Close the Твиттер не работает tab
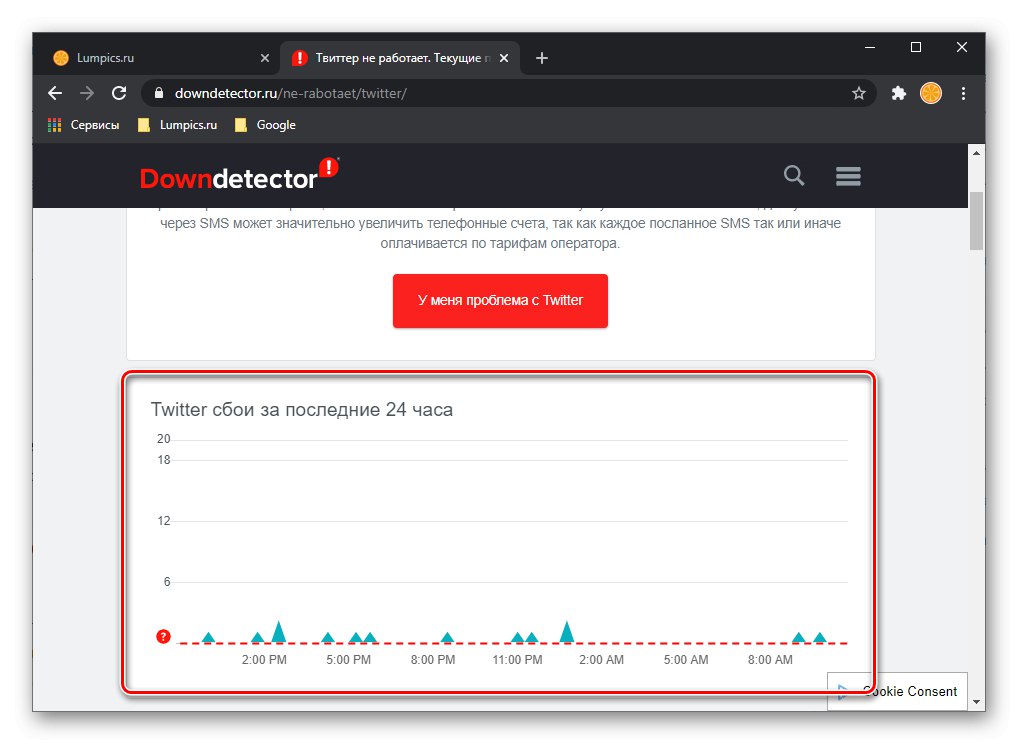This screenshot has width=1018, height=744. point(504,58)
